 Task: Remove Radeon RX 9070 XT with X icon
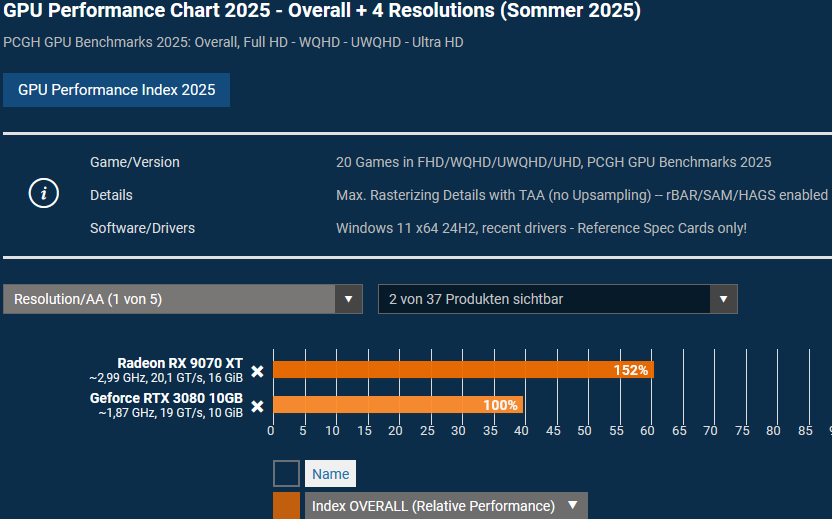click(257, 371)
